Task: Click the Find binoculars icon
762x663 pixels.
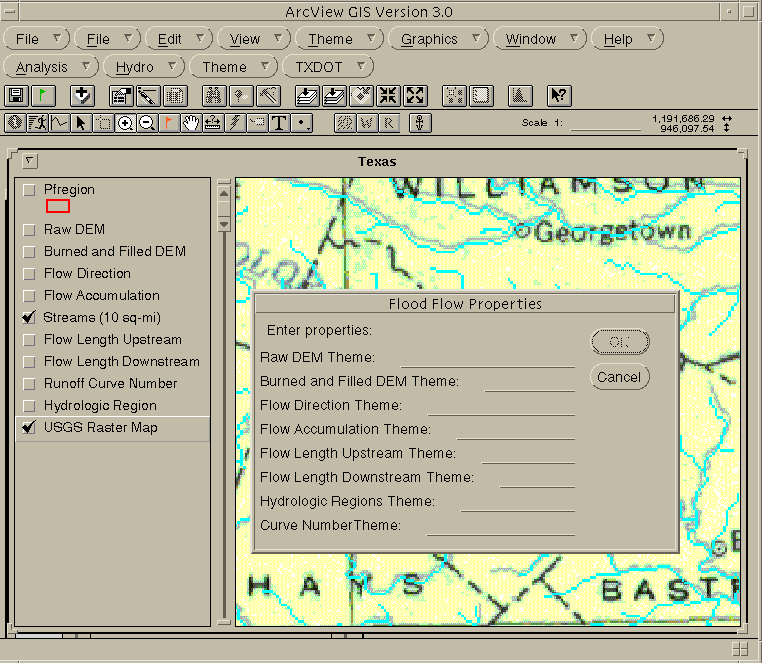Action: [213, 96]
